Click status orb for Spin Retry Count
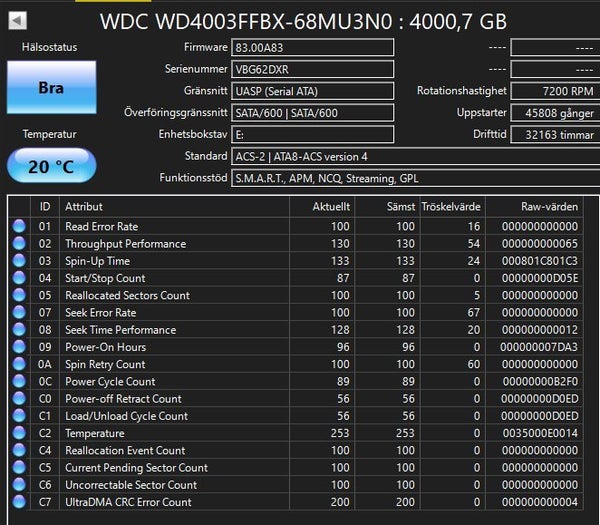600x525 pixels. tap(19, 364)
